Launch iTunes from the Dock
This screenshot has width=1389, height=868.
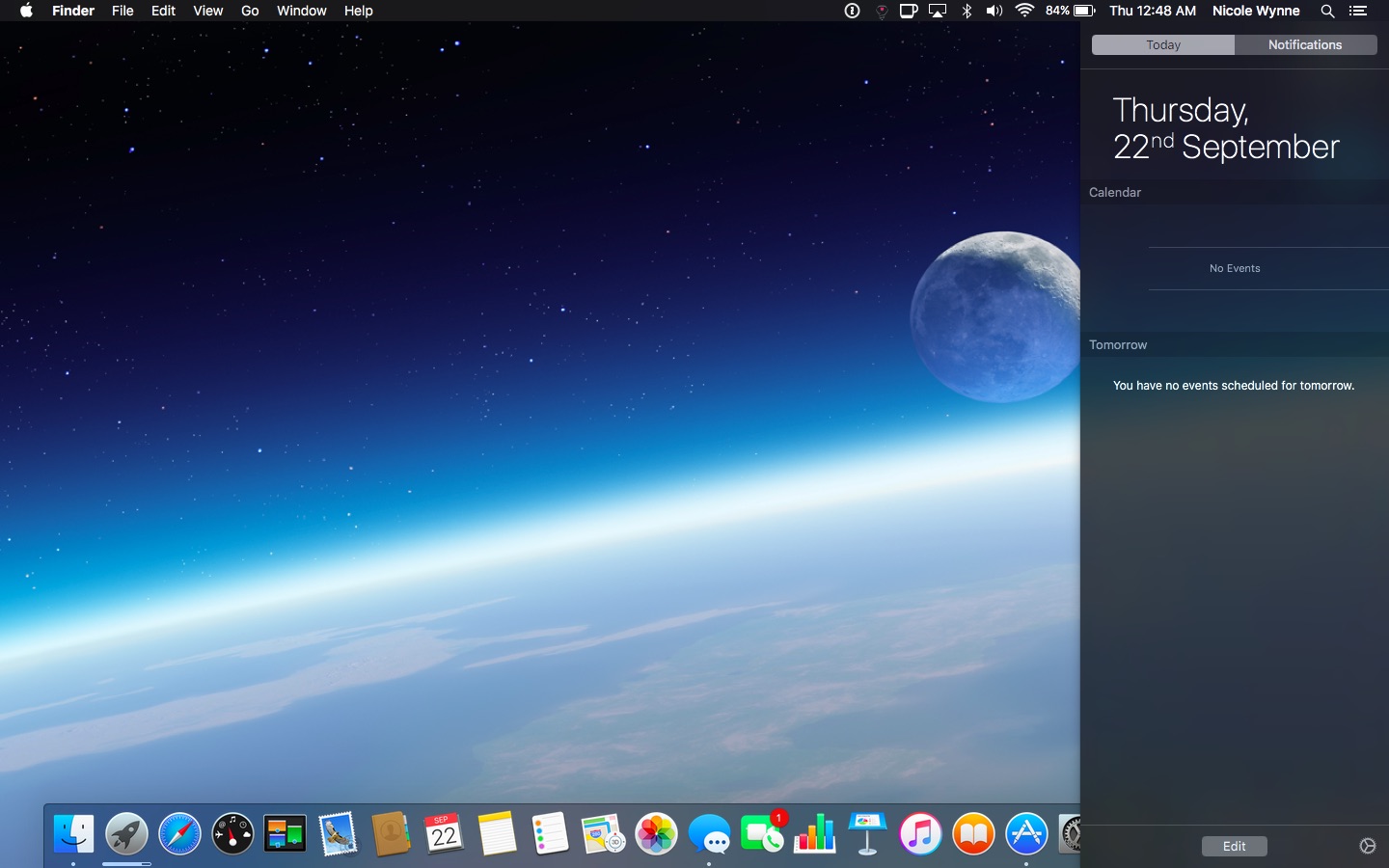coord(920,834)
